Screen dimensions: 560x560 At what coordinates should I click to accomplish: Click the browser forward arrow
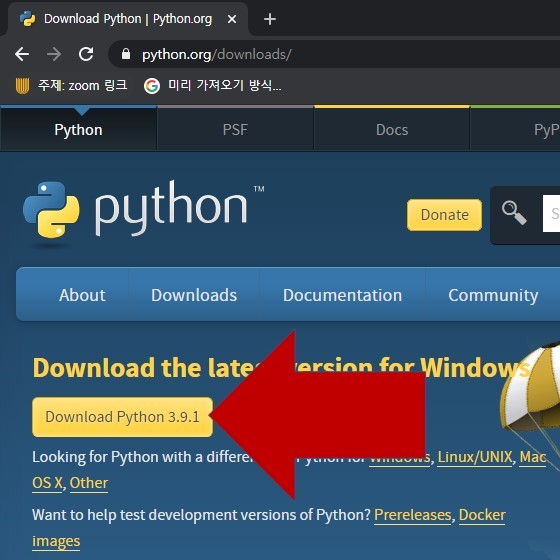(54, 54)
